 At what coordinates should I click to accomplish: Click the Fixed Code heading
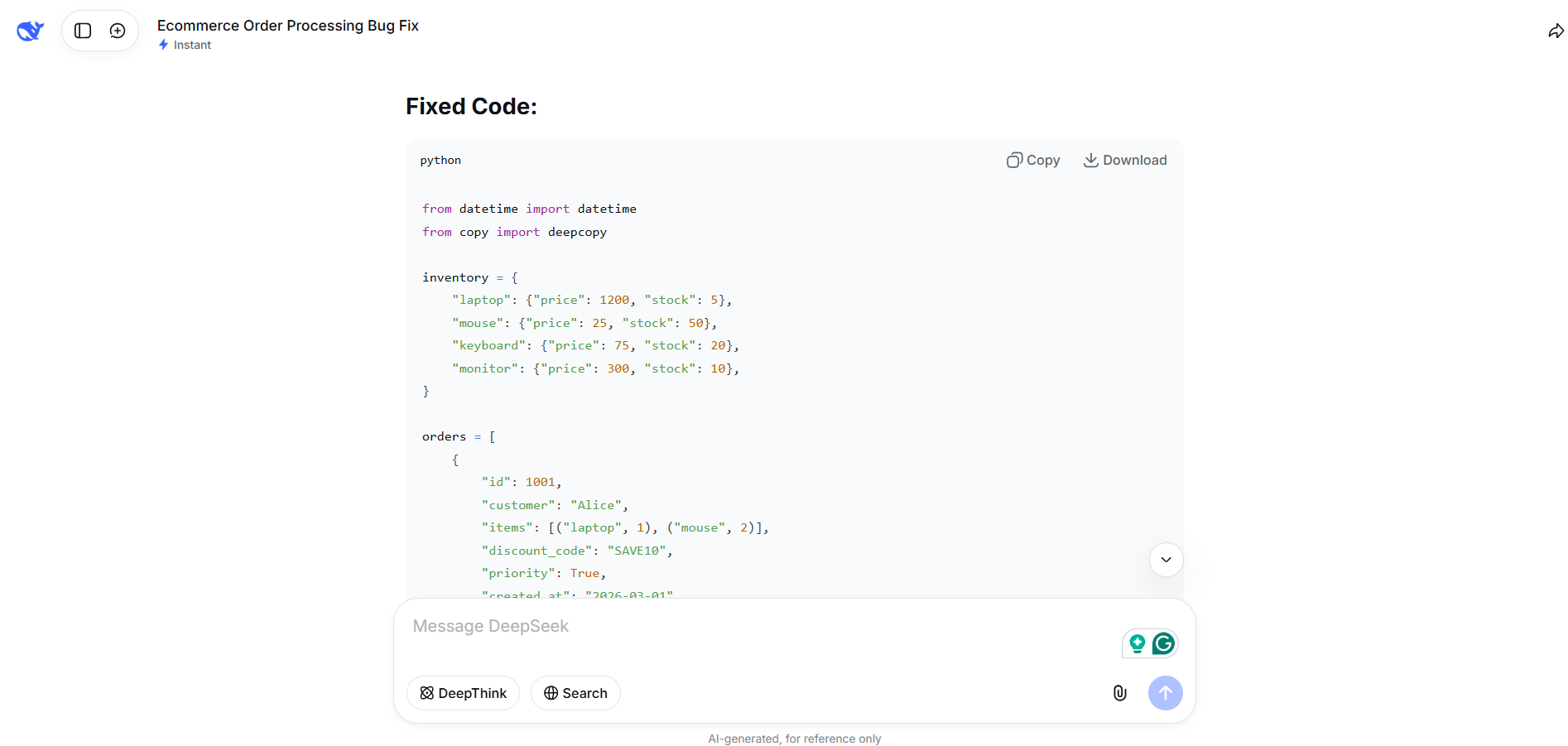tap(471, 107)
